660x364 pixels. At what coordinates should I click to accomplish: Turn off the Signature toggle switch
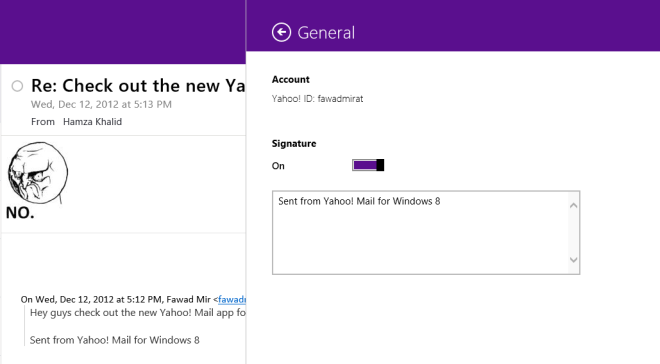(x=368, y=165)
